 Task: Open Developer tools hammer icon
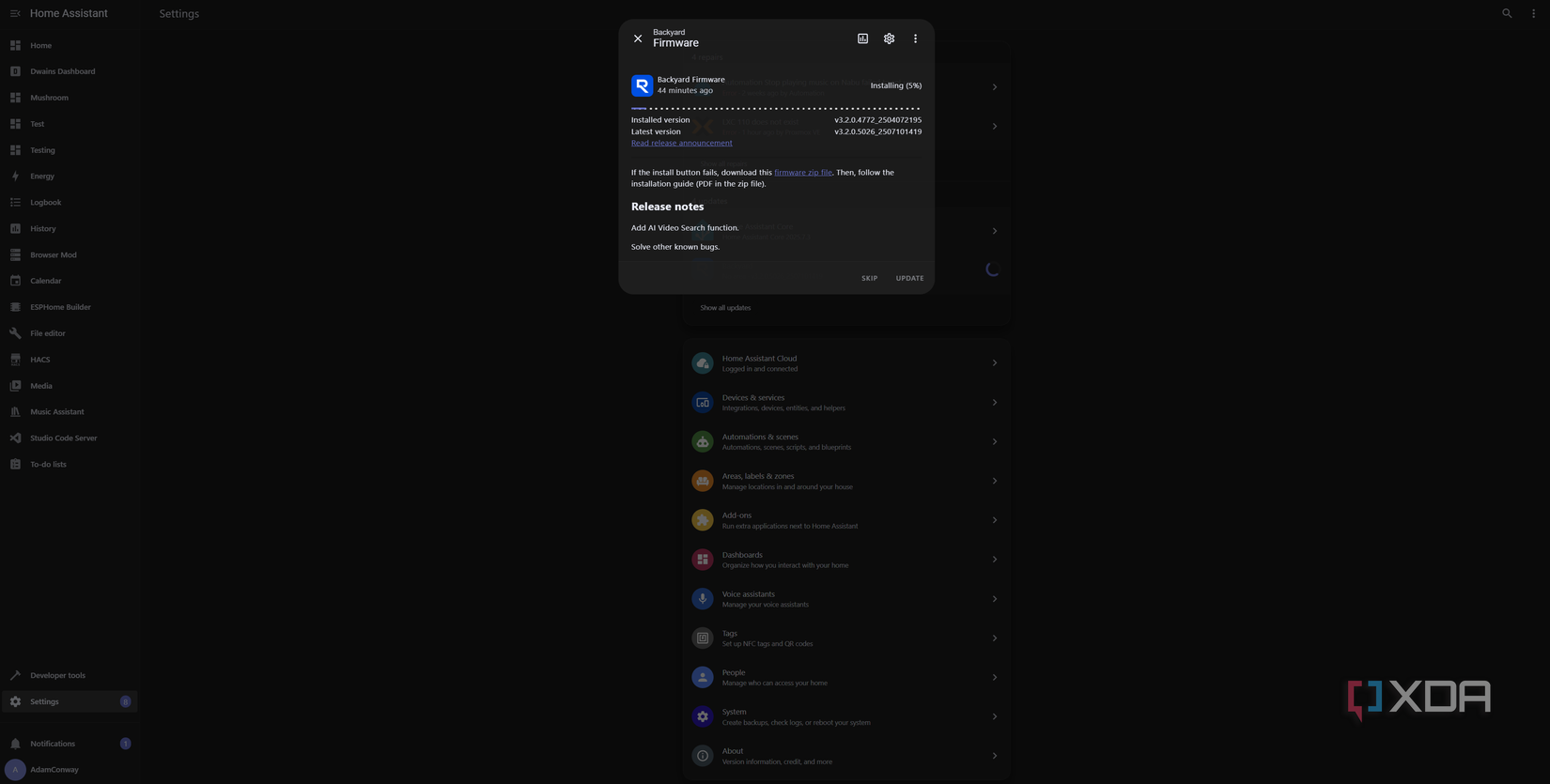15,675
